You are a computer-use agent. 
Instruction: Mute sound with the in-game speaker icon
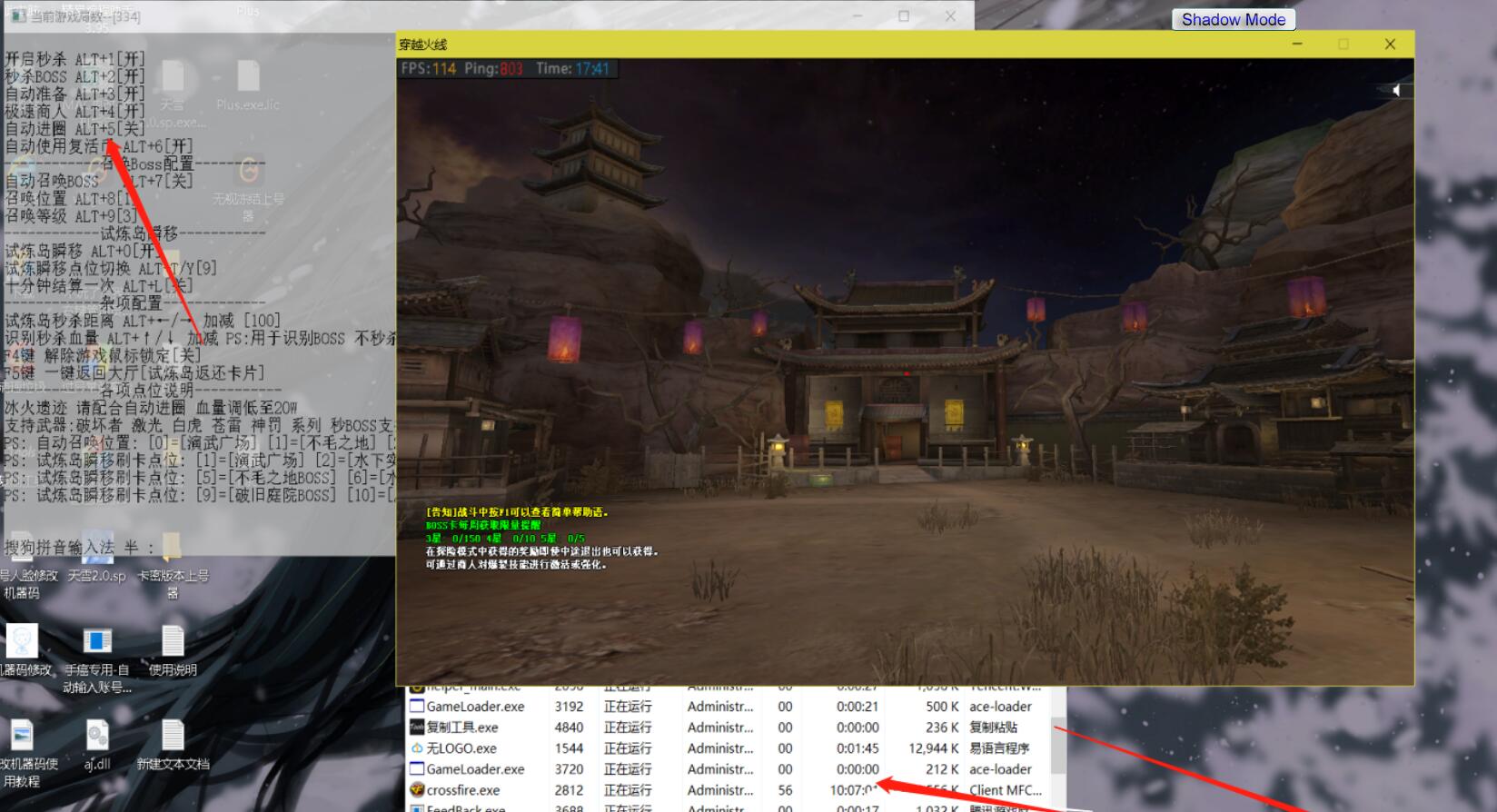[x=1397, y=90]
